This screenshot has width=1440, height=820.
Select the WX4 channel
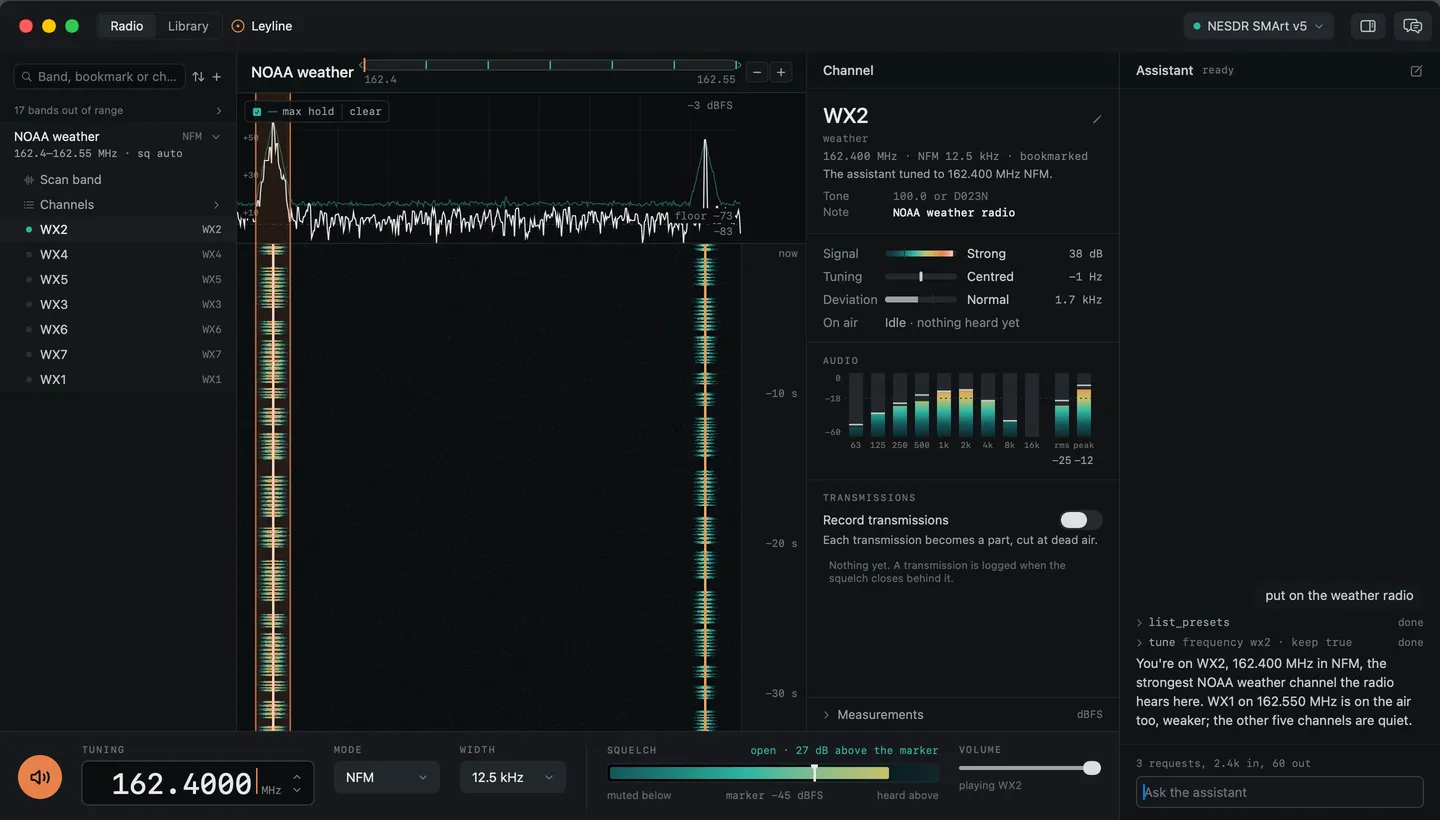point(118,255)
